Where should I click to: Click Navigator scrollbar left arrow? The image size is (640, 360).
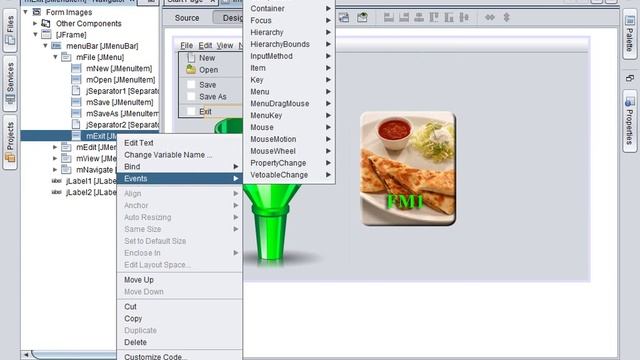[26, 355]
